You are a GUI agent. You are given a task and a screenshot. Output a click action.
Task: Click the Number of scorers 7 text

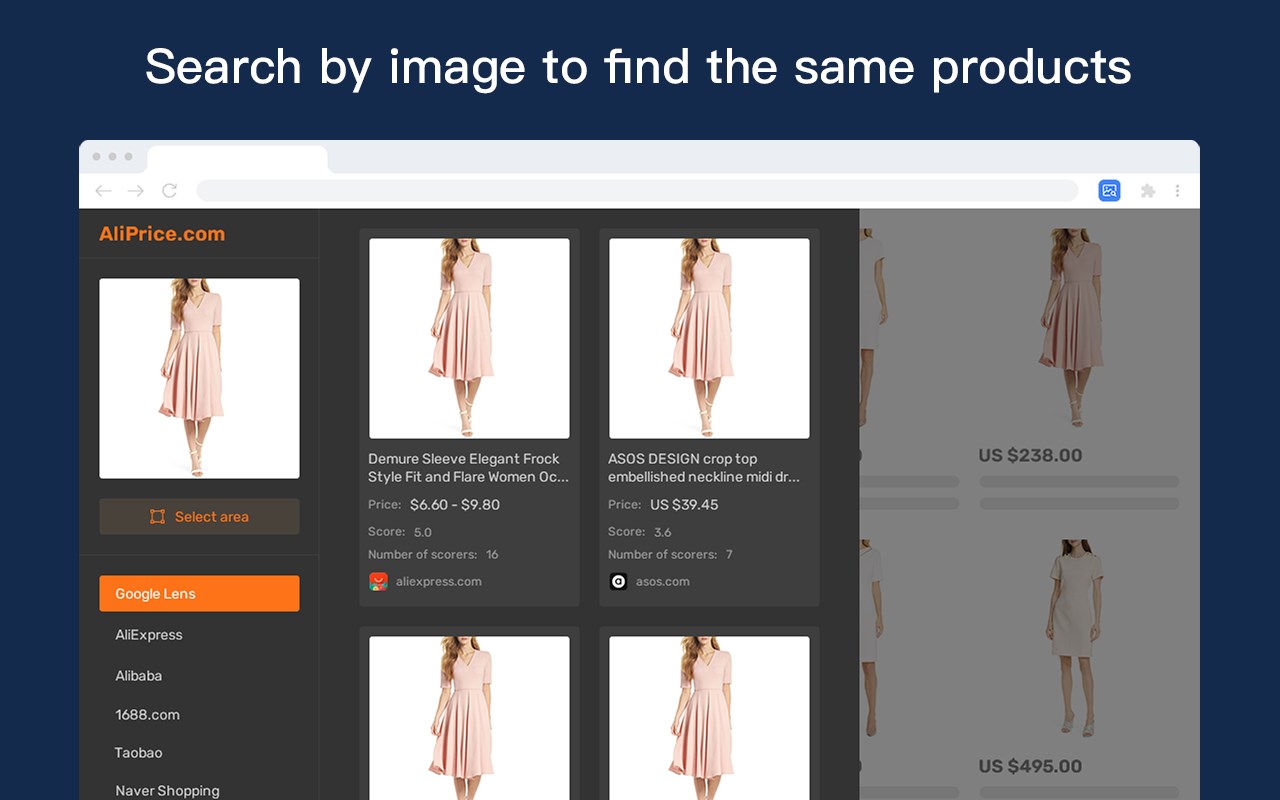(670, 554)
